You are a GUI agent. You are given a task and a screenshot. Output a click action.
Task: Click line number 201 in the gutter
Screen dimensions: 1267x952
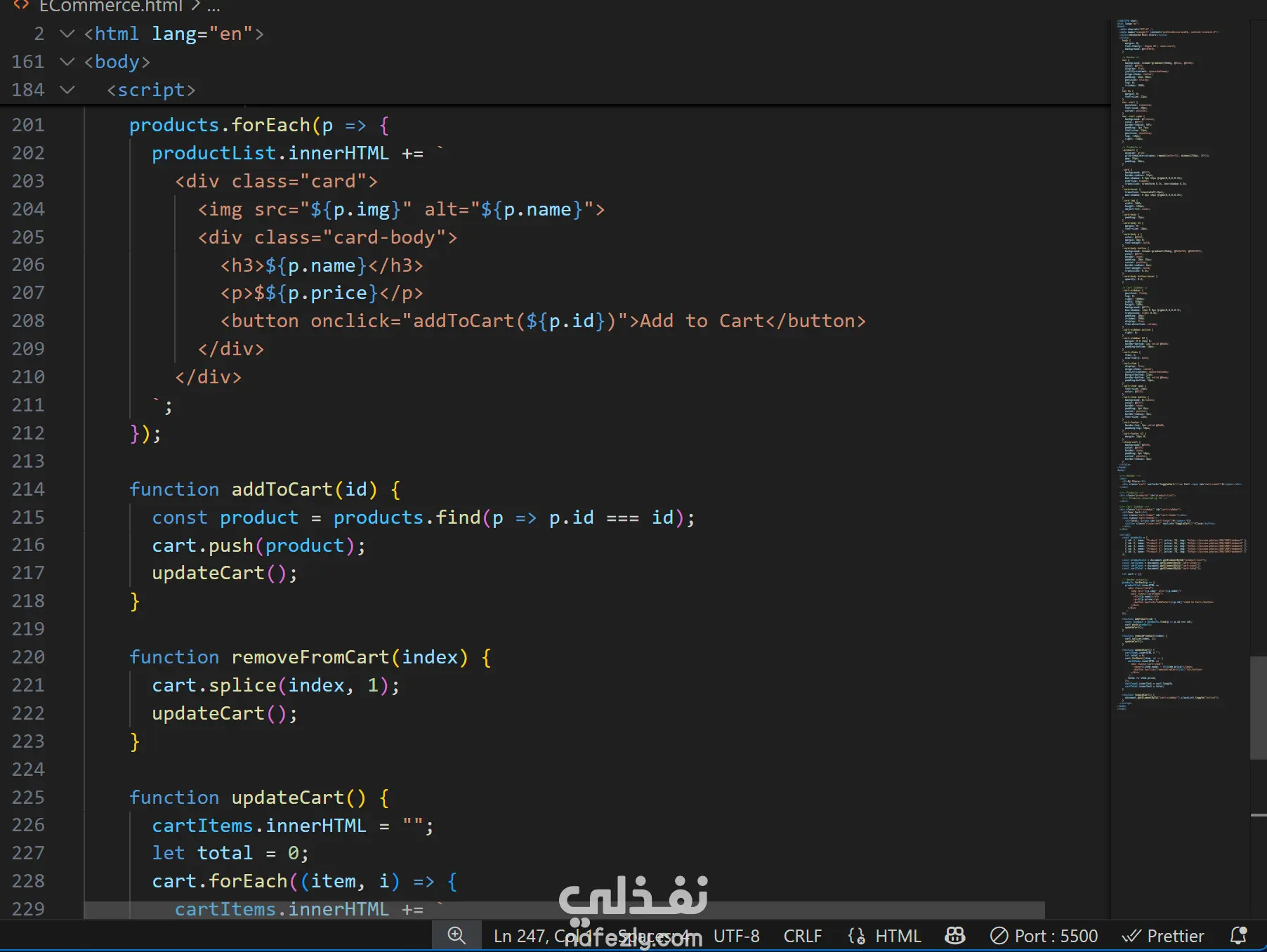pos(28,125)
